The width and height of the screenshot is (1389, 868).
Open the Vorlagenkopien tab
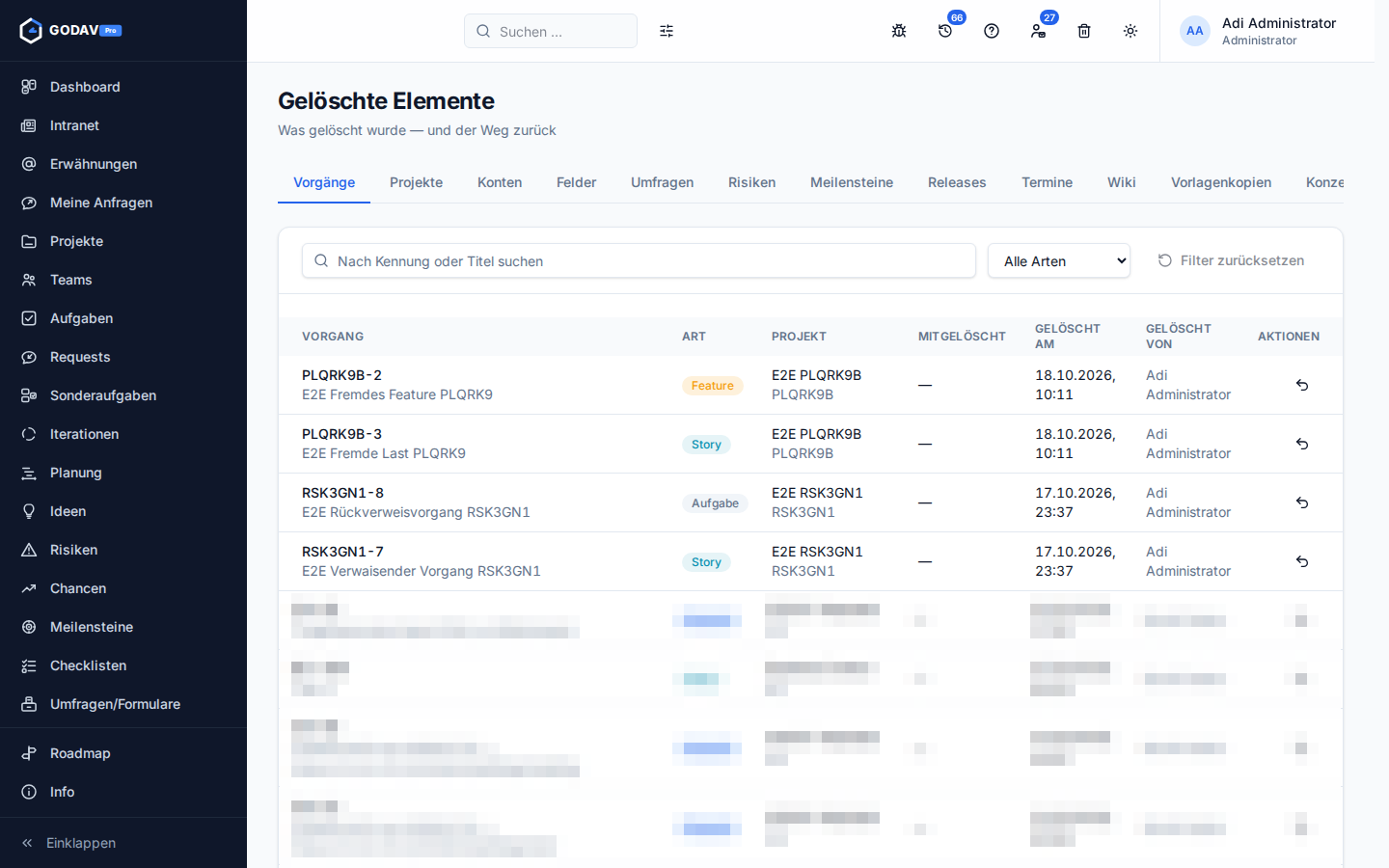(1221, 182)
